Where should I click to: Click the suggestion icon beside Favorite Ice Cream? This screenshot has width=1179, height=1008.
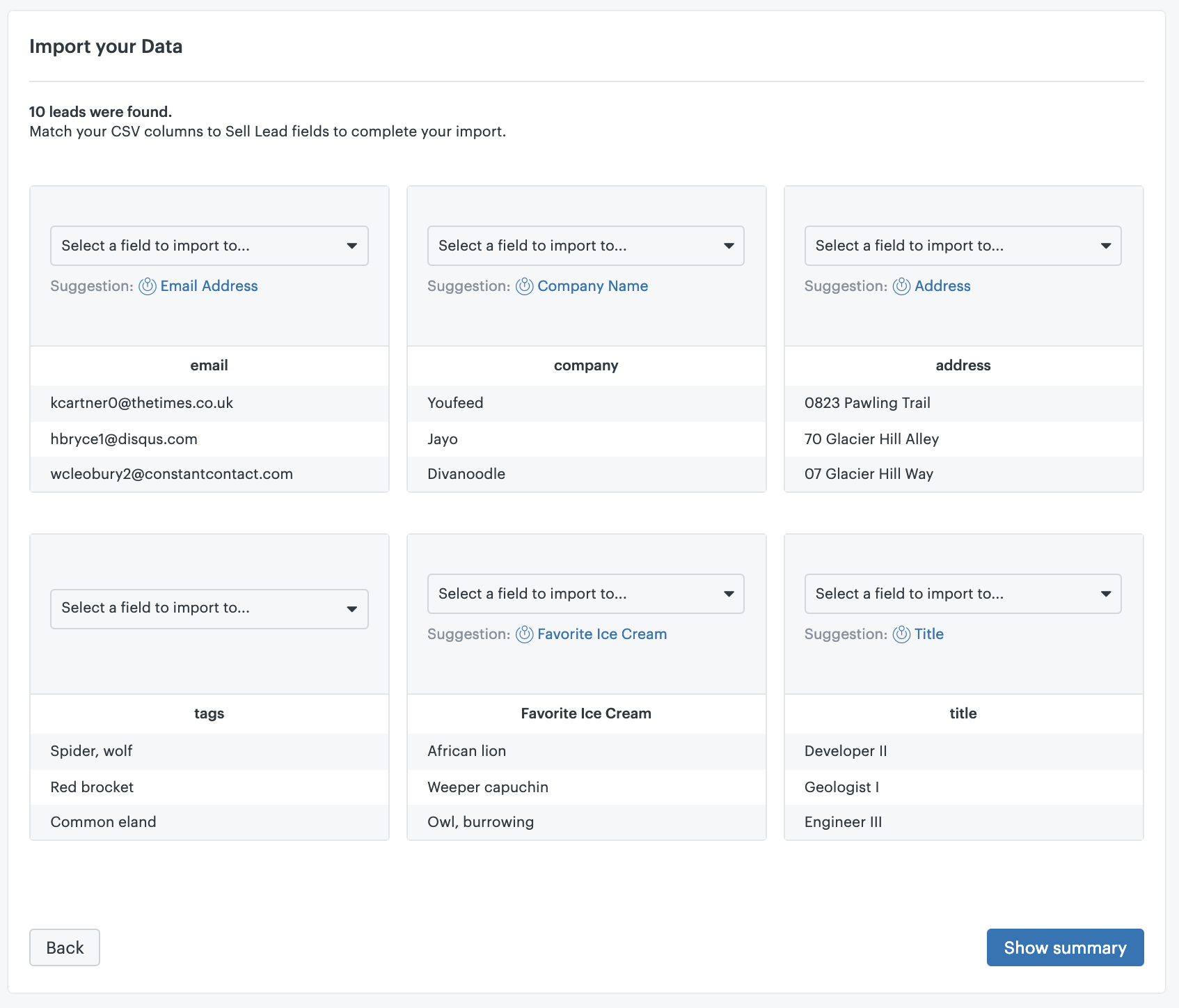[525, 634]
